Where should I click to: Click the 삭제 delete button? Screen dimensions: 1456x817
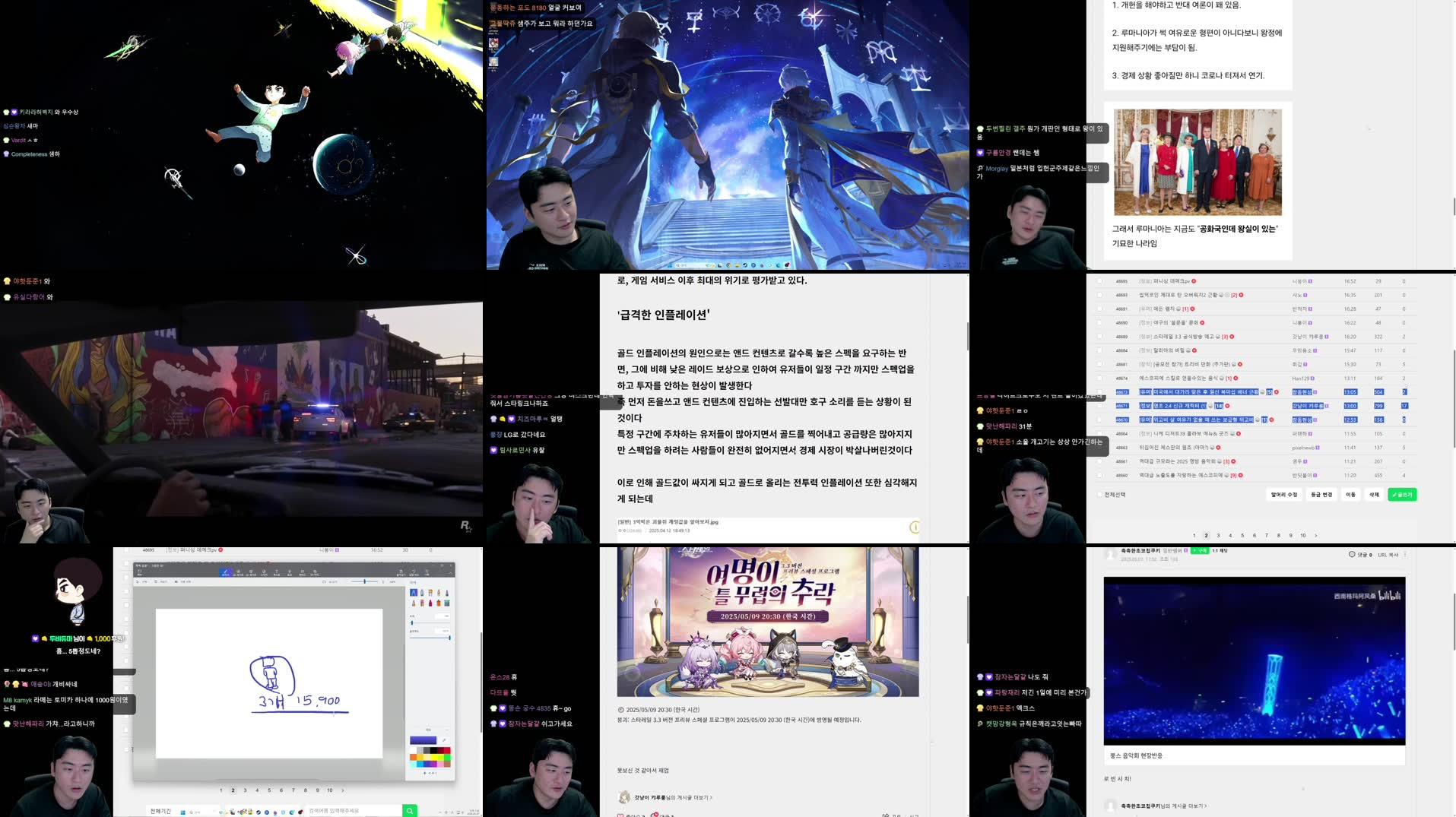(1374, 494)
